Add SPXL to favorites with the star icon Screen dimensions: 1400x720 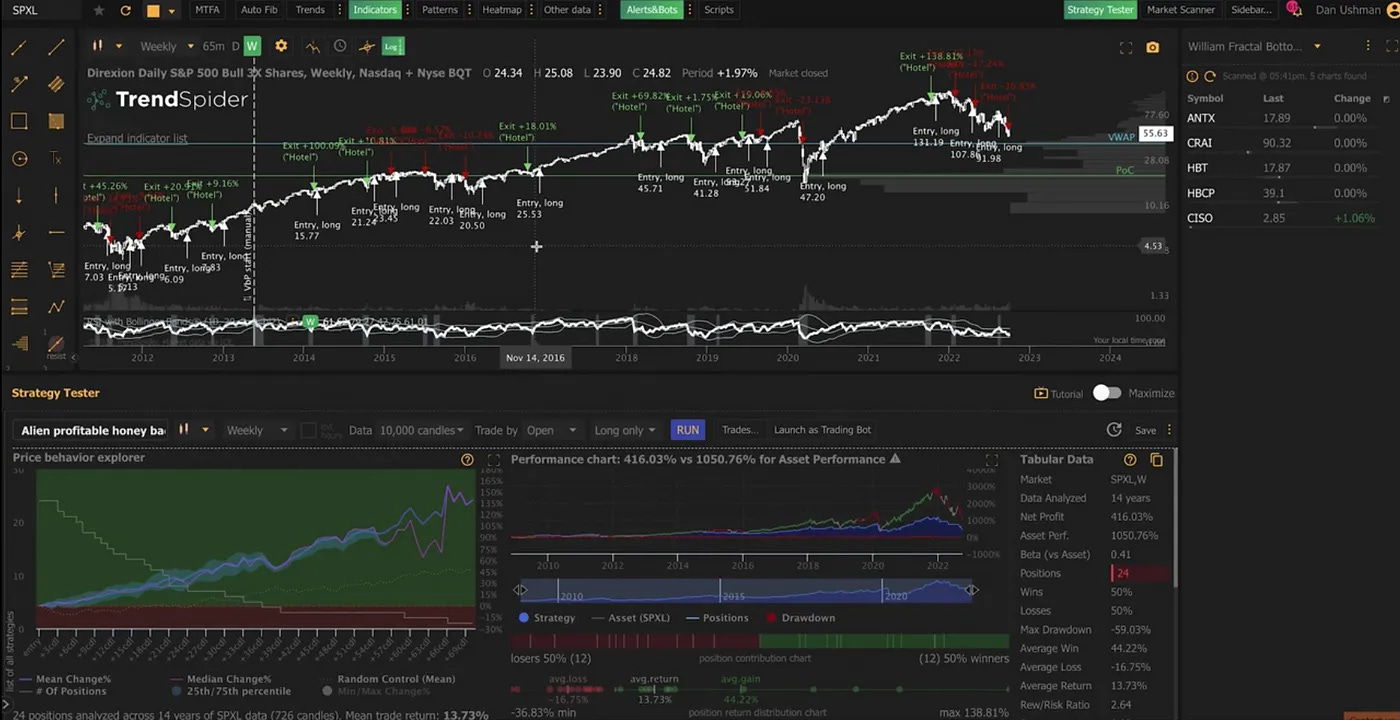pos(98,10)
